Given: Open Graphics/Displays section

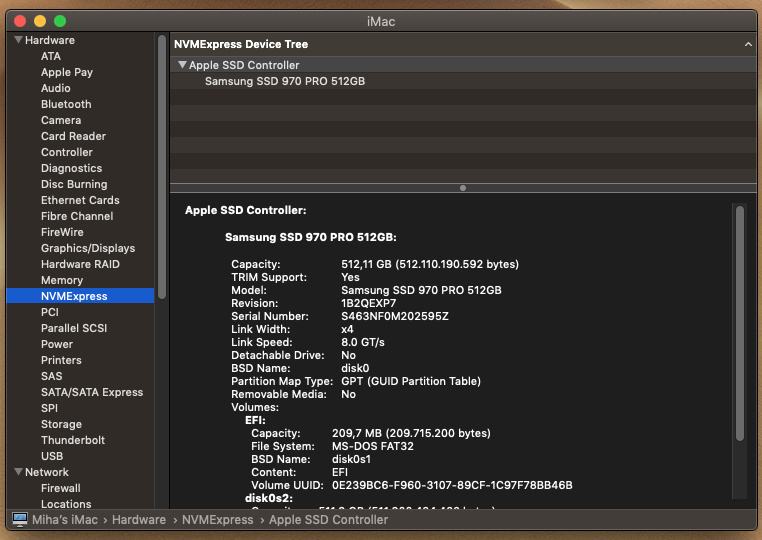Looking at the screenshot, I should pyautogui.click(x=88, y=248).
